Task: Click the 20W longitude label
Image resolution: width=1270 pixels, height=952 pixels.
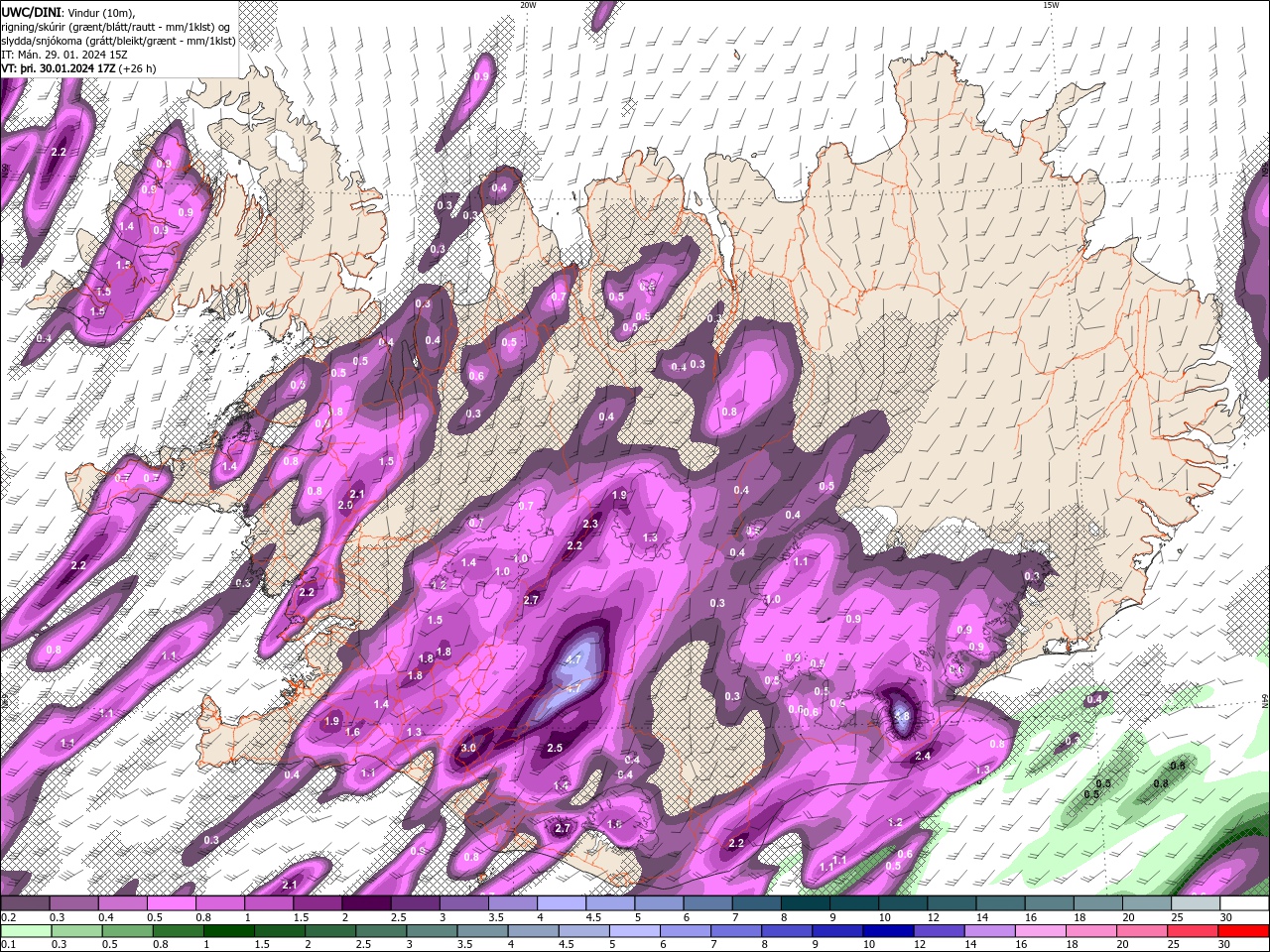Action: (x=528, y=5)
